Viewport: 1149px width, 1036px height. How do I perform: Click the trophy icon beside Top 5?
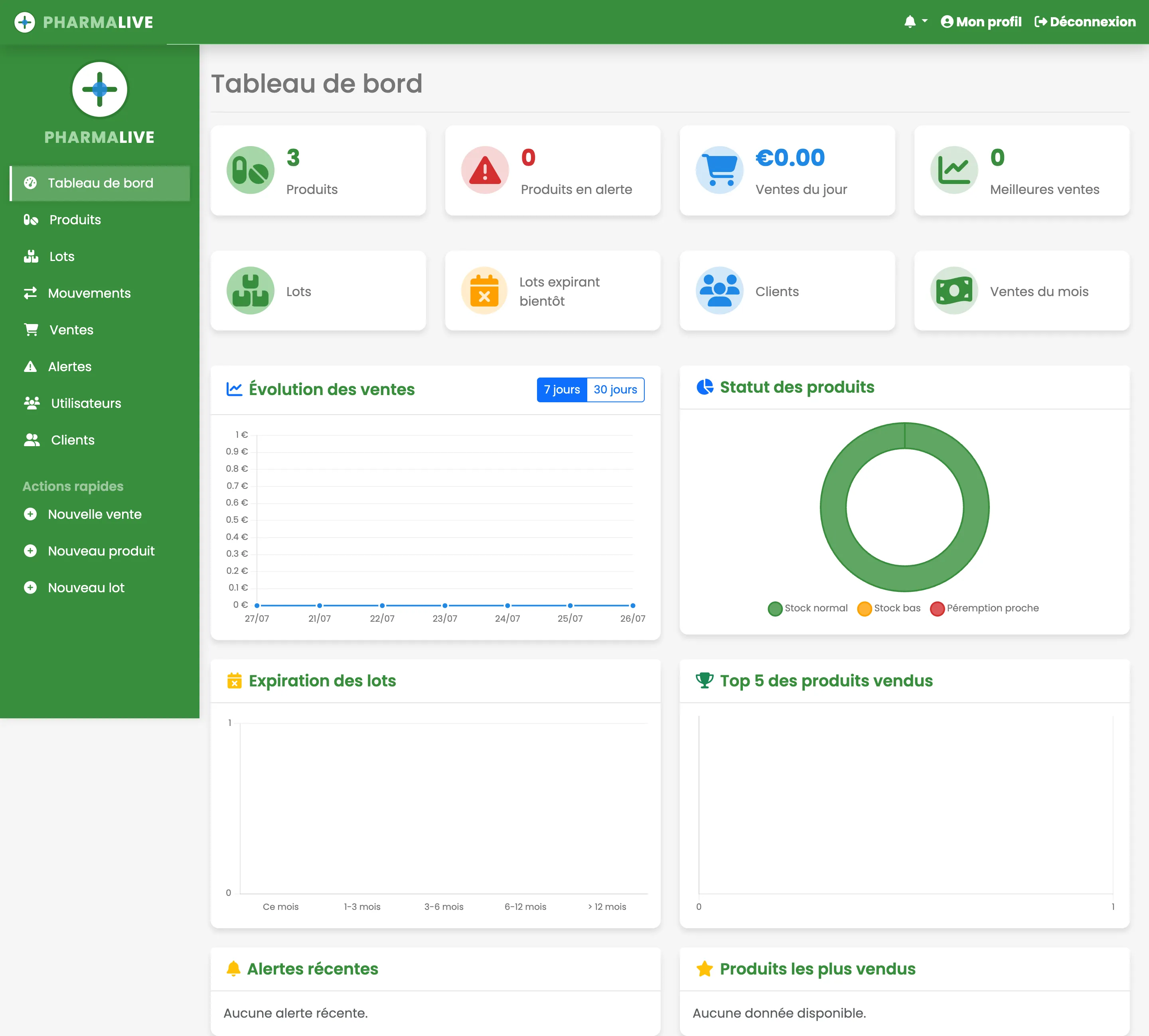[705, 681]
